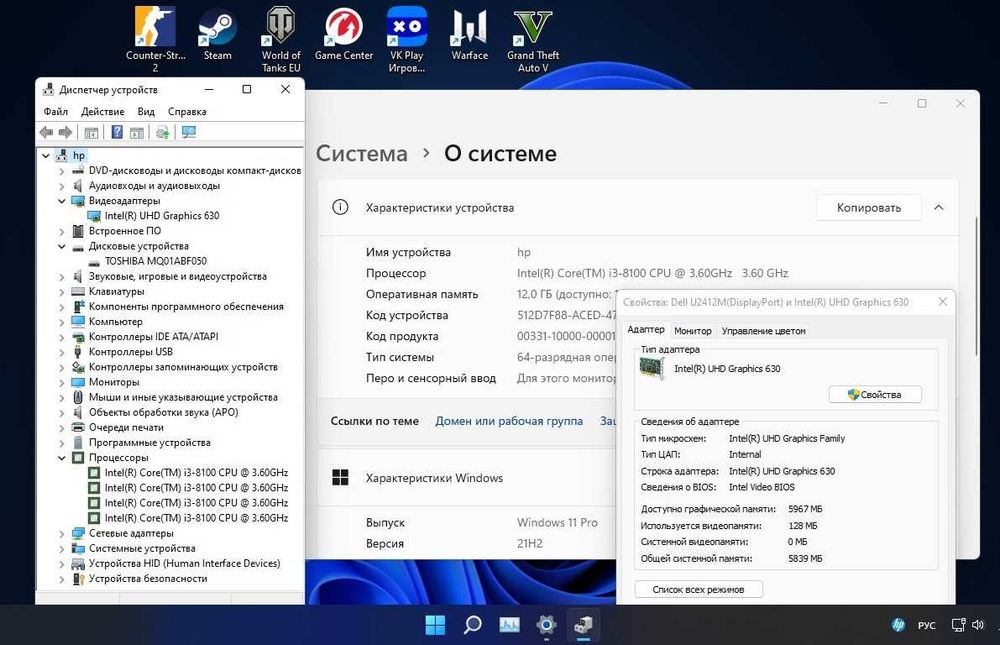Click the Settings gear on the taskbar

547,625
